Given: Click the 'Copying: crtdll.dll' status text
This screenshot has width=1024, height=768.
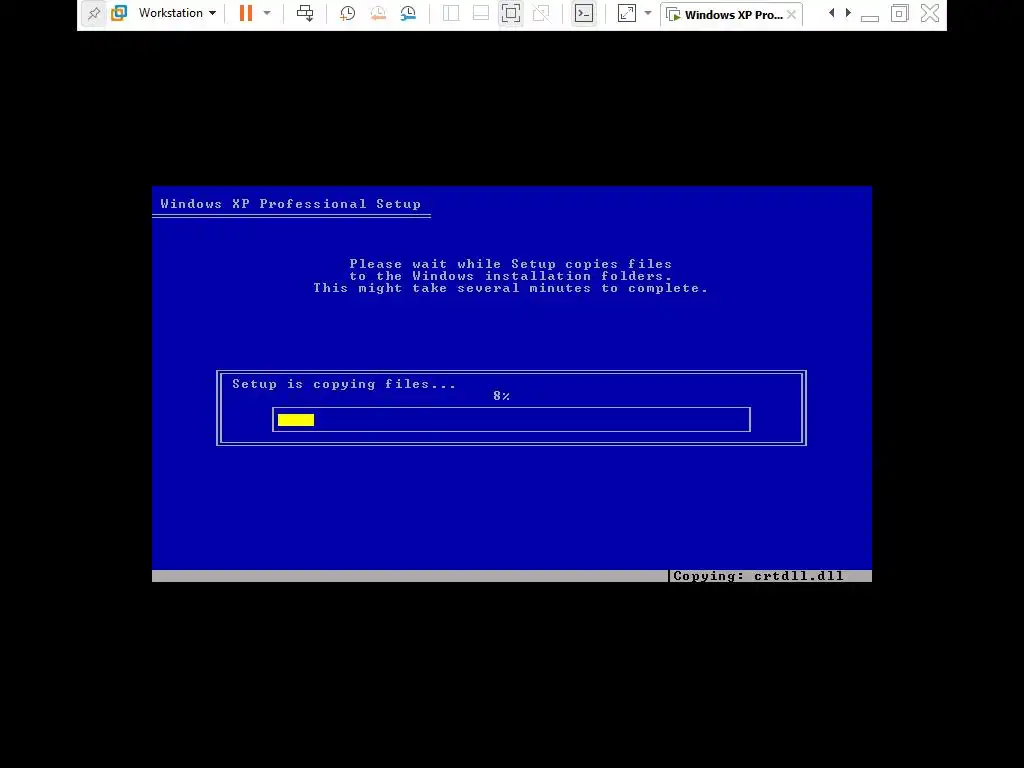Looking at the screenshot, I should pyautogui.click(x=758, y=576).
